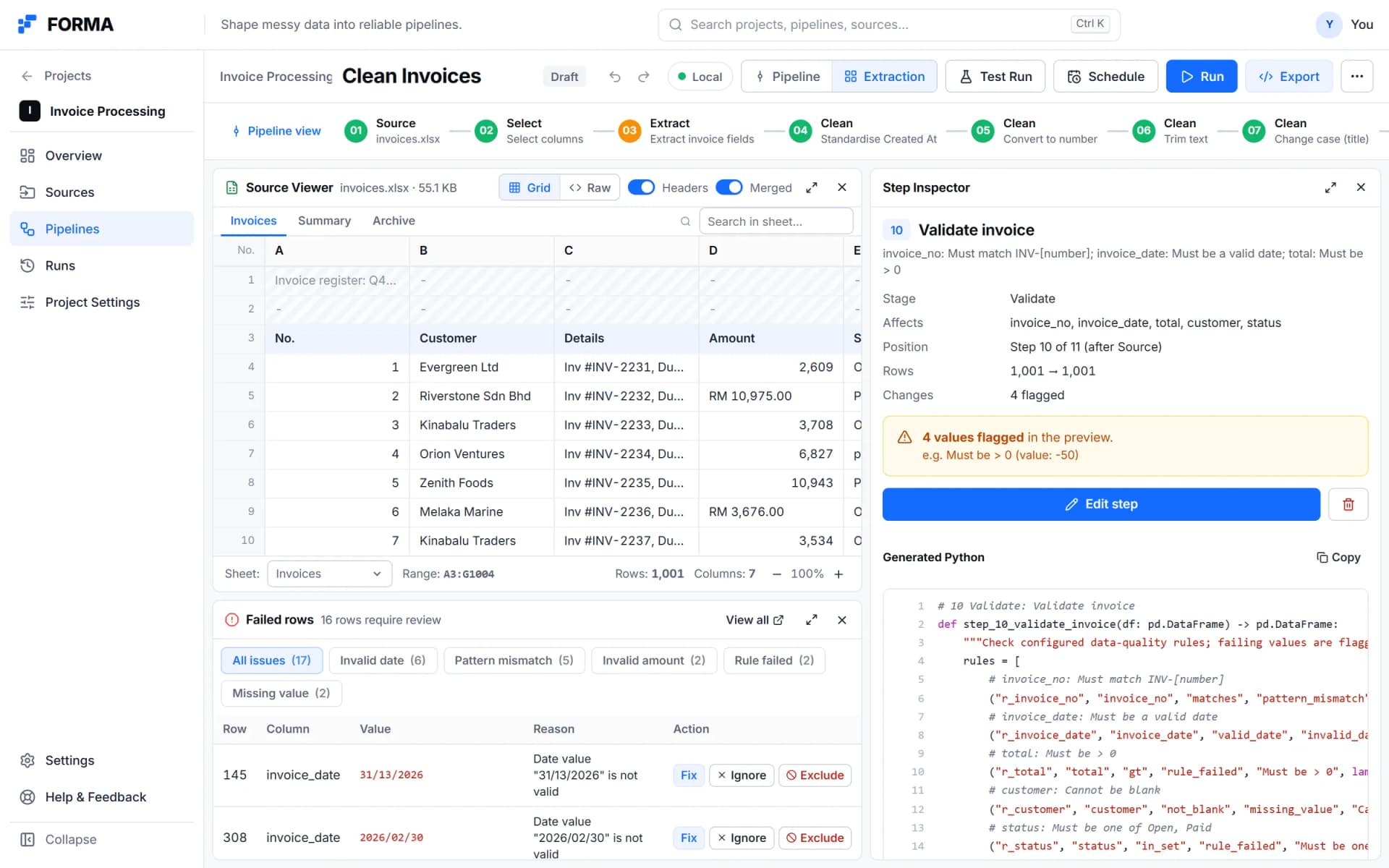Open step 05 Convert to number

click(x=1034, y=131)
